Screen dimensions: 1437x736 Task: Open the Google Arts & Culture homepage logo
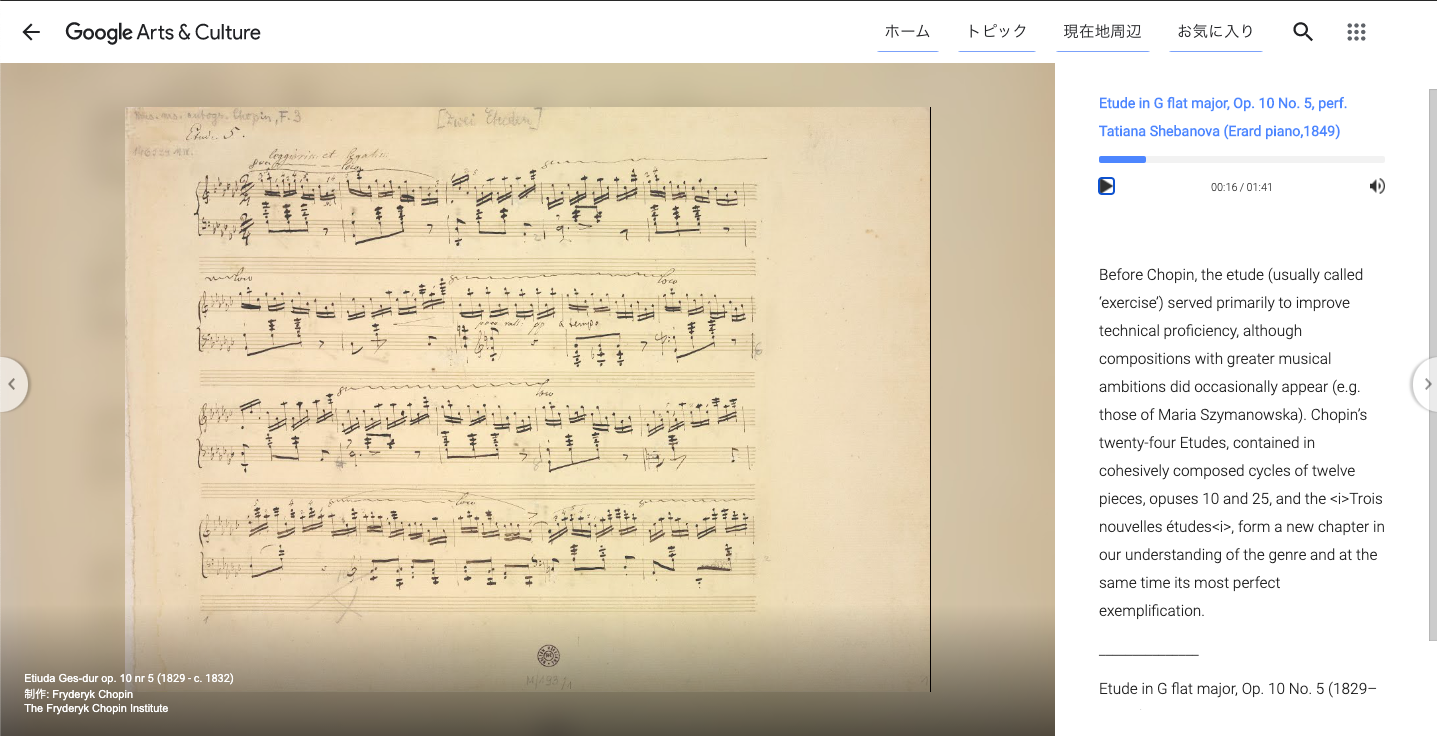coord(163,32)
